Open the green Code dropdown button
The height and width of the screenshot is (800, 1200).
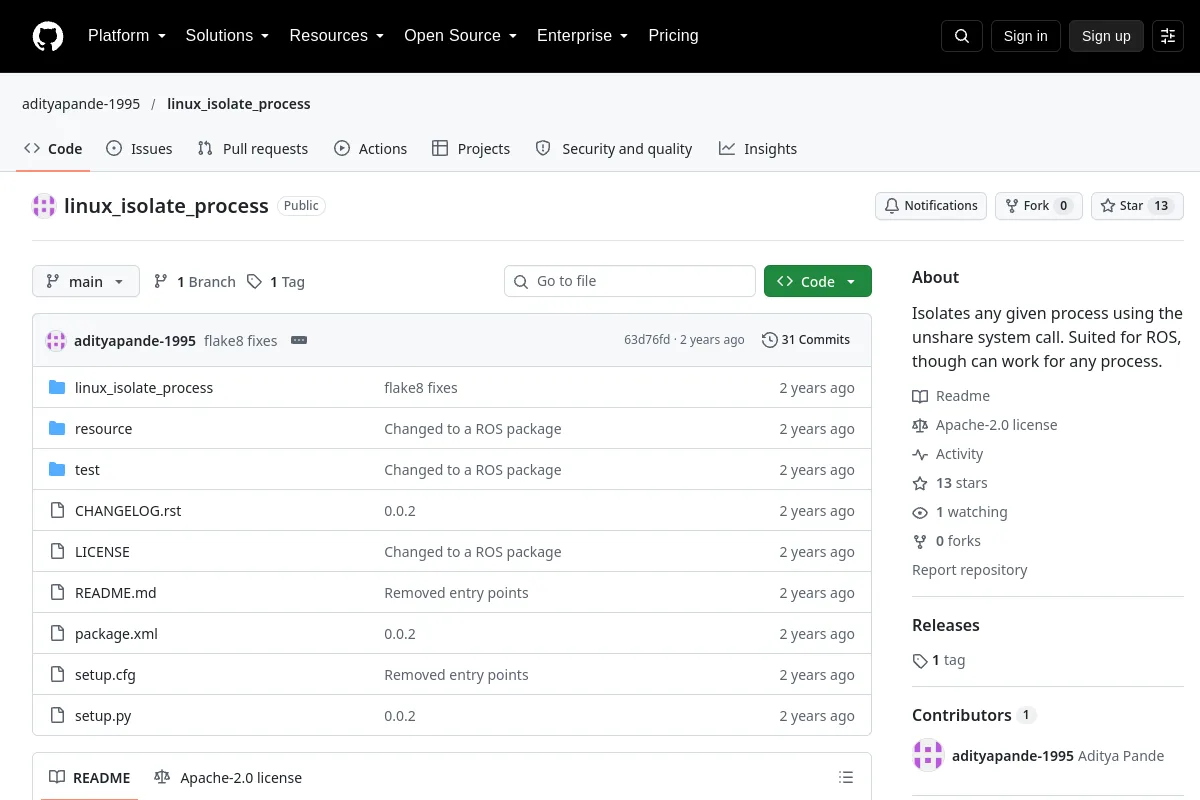pos(818,281)
